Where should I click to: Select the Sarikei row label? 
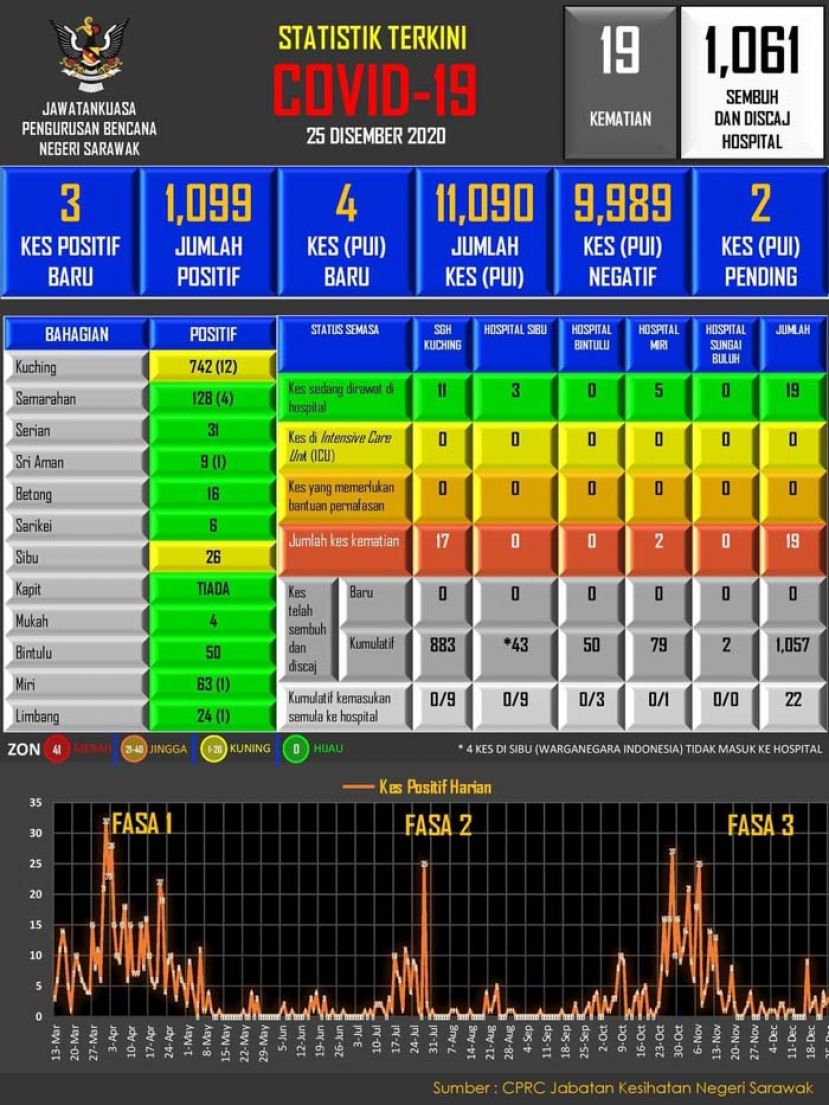click(77, 526)
